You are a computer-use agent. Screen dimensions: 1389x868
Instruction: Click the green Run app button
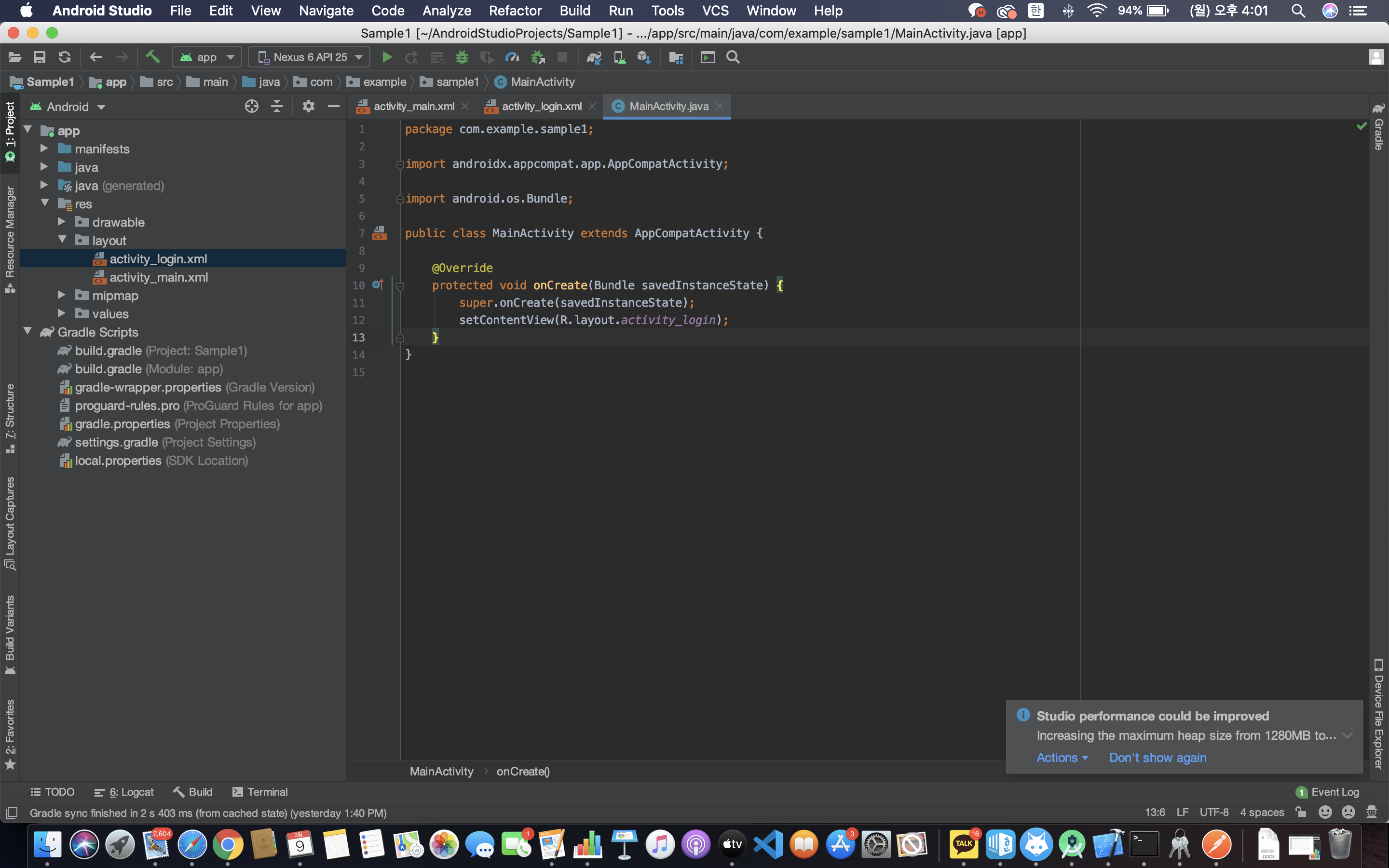(387, 57)
